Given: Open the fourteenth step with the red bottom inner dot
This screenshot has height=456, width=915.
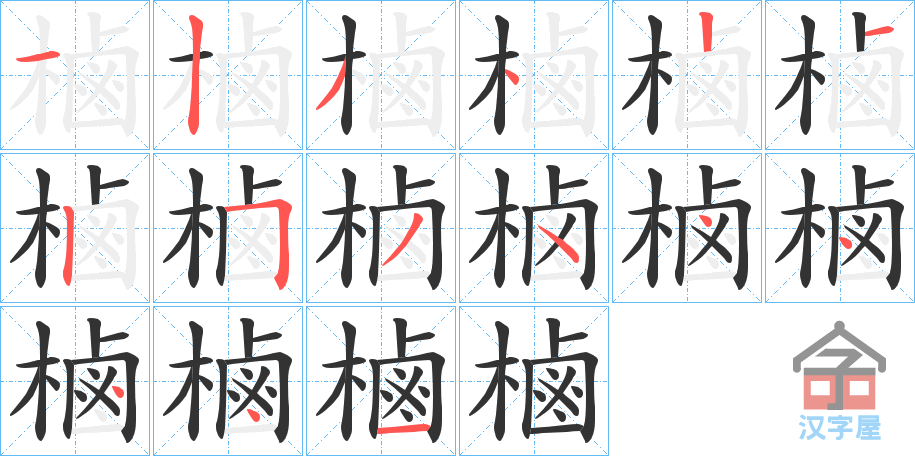Looking at the screenshot, I should [228, 381].
